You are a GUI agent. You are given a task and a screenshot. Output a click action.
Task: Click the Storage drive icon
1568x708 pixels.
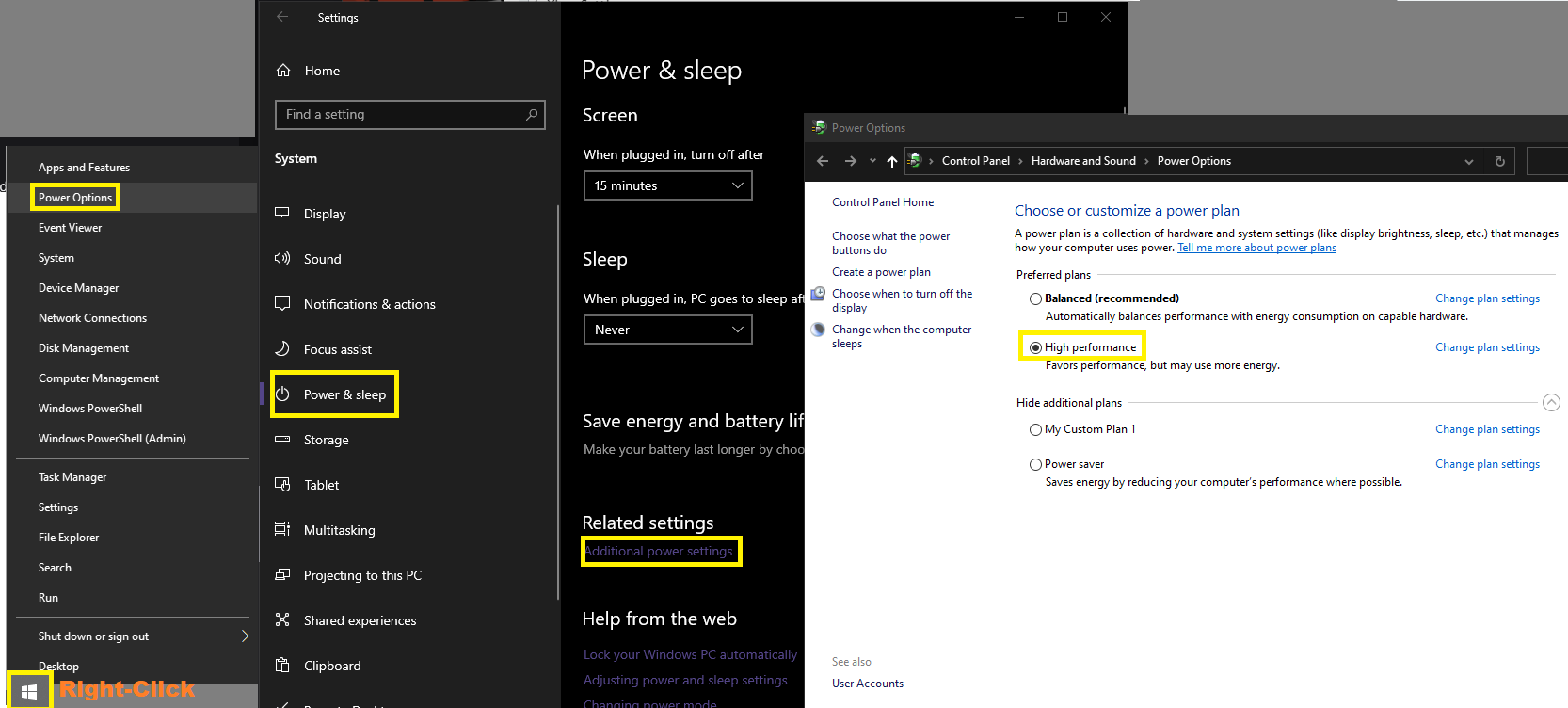pos(282,440)
